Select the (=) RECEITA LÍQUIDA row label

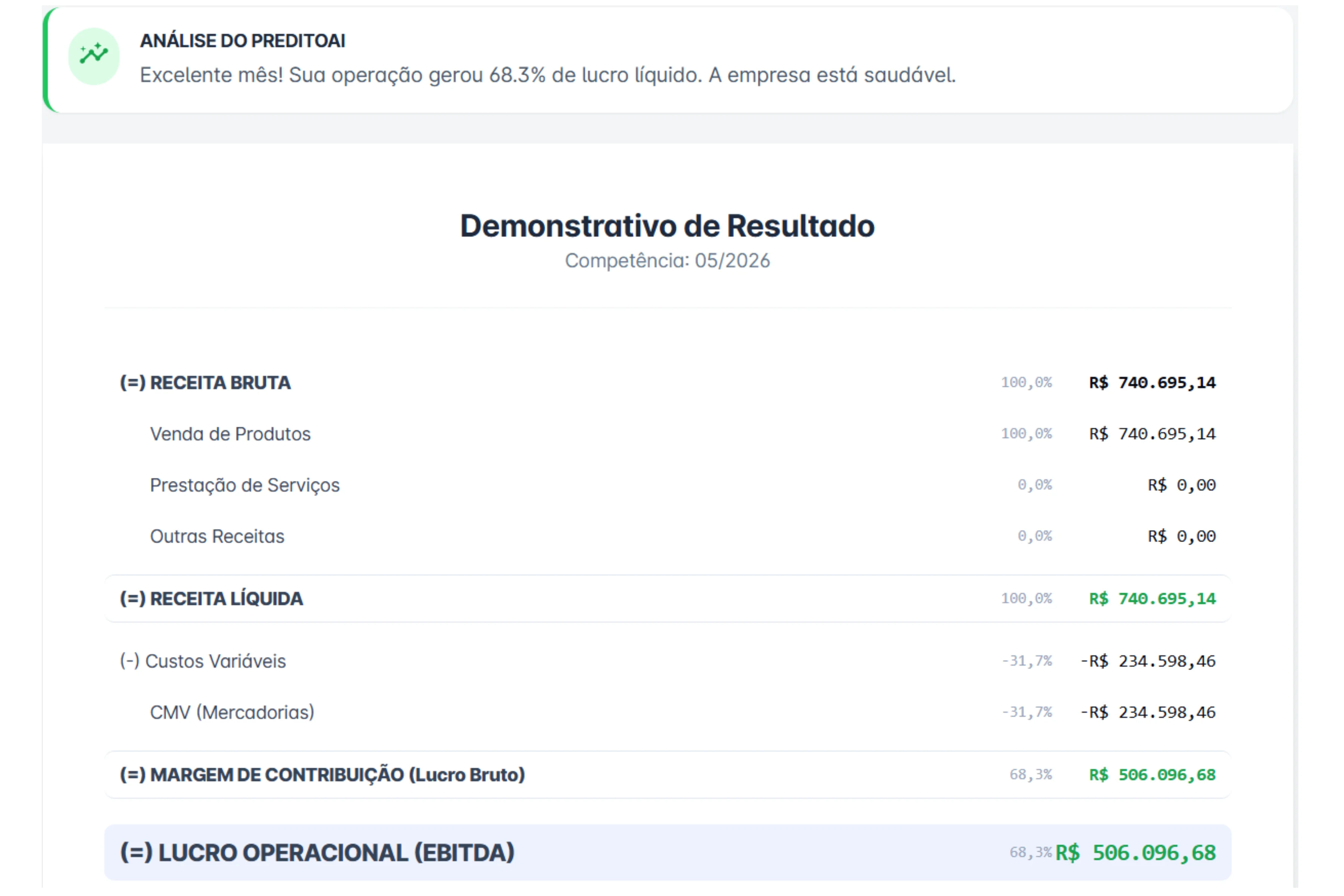(211, 599)
